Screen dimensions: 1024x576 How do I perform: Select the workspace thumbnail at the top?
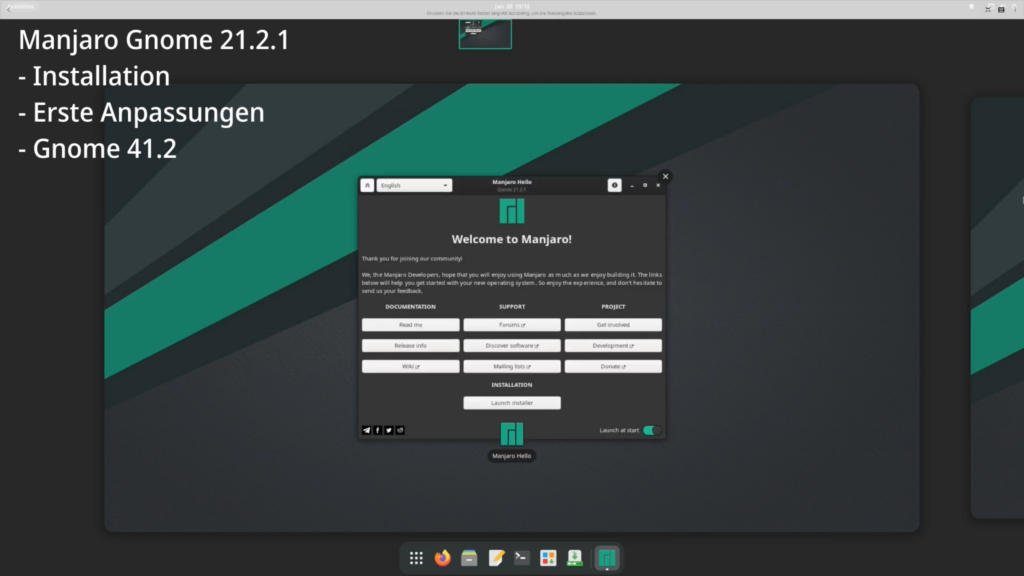pos(485,34)
